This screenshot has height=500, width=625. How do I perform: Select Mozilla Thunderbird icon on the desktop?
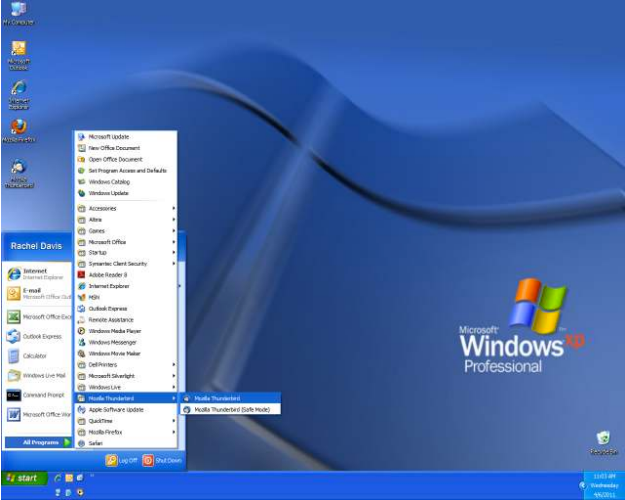coord(19,173)
